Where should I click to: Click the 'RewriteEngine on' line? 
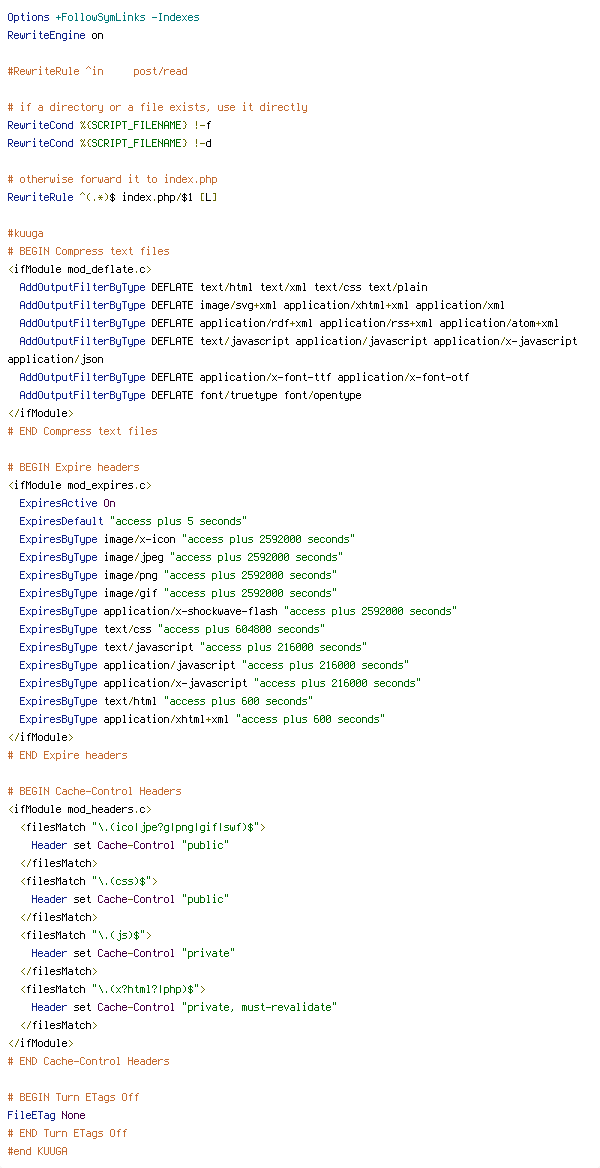click(55, 35)
